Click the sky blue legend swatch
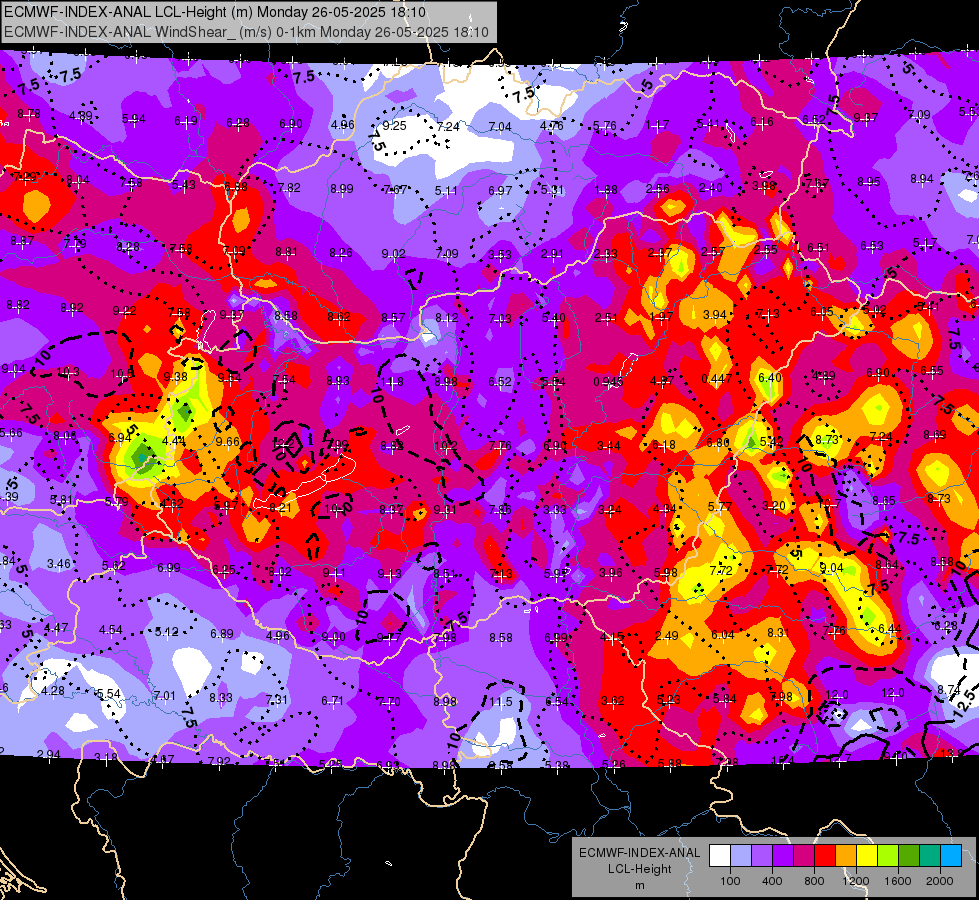 click(x=951, y=856)
